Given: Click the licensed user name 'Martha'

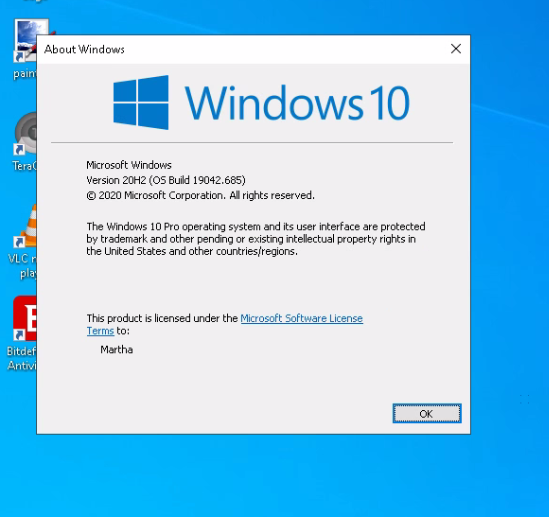Looking at the screenshot, I should (116, 350).
